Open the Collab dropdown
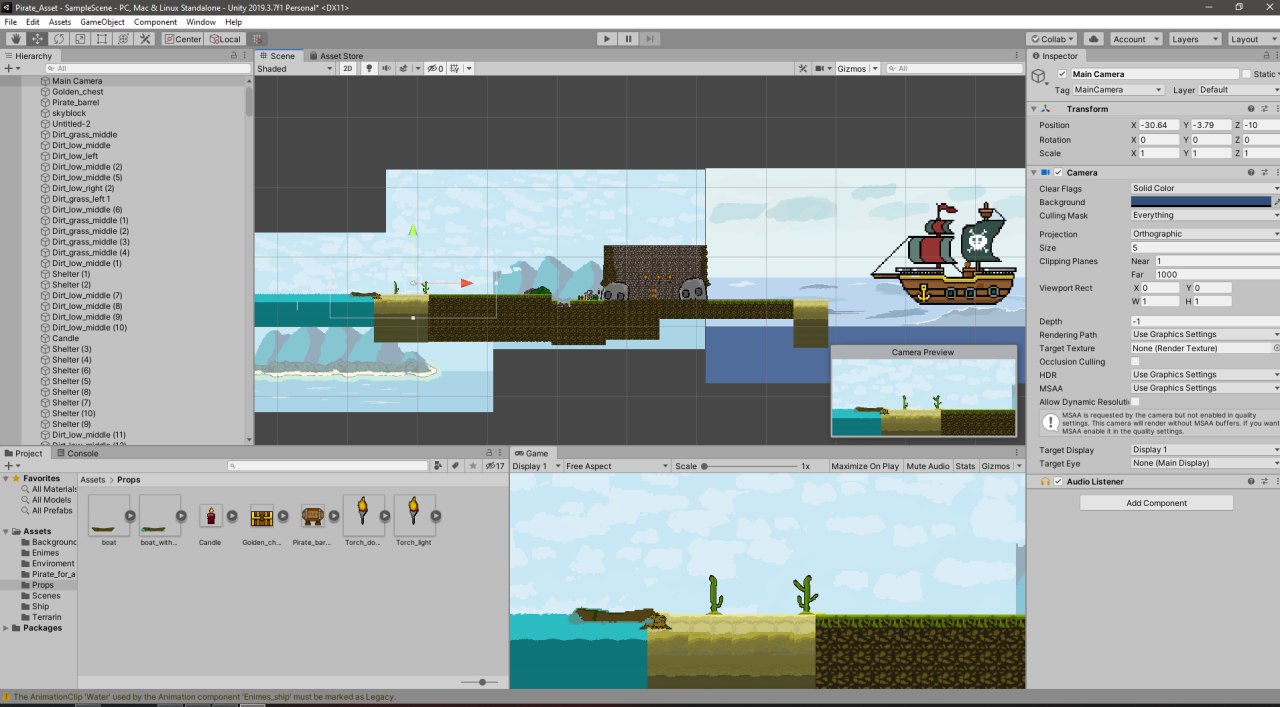The height and width of the screenshot is (707, 1280). click(x=1053, y=39)
